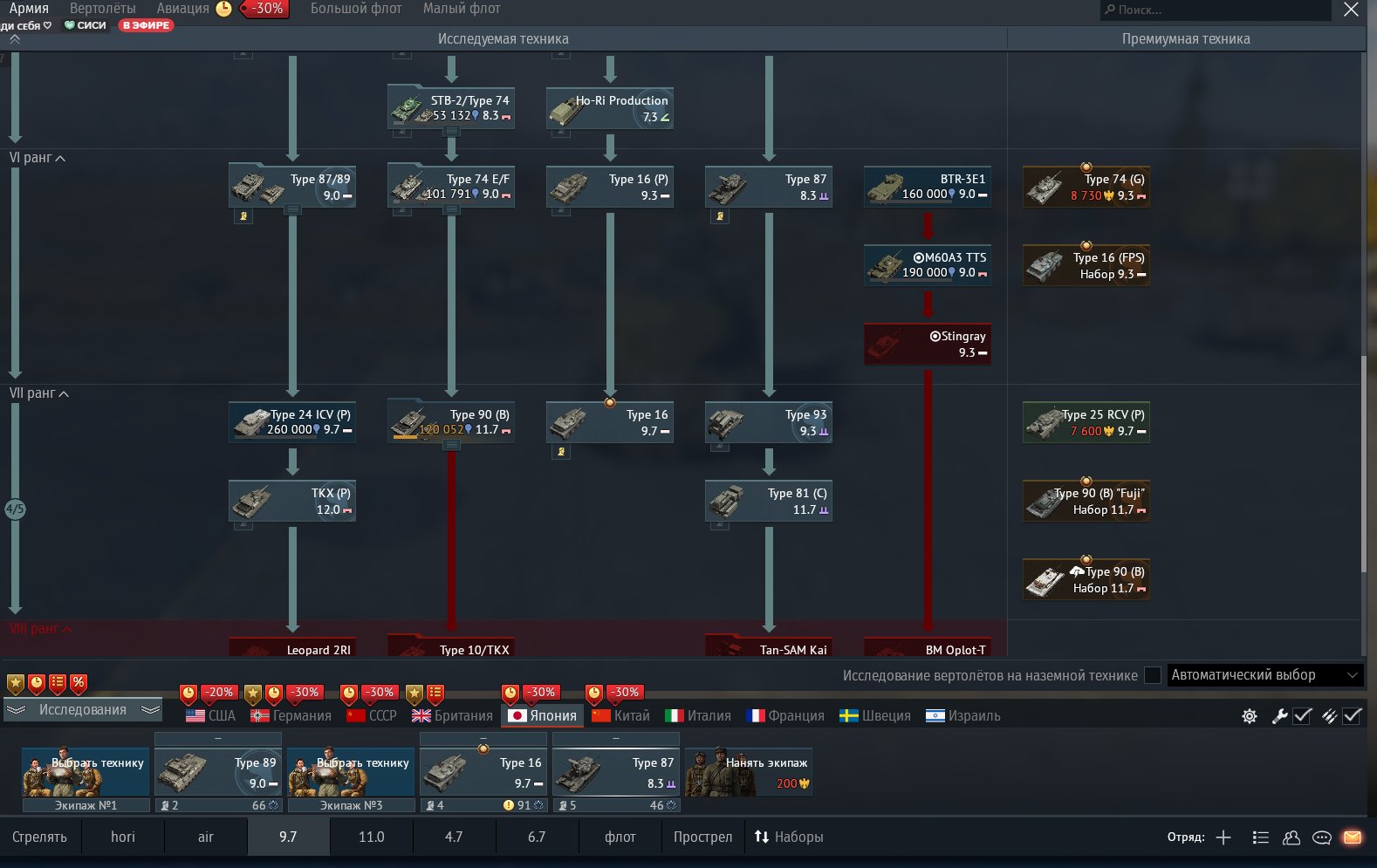Switch to the Вертолёты tab
Image resolution: width=1377 pixels, height=868 pixels.
tap(103, 9)
